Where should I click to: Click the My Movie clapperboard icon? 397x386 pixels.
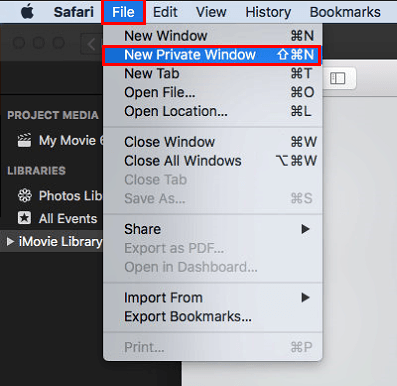[24, 140]
